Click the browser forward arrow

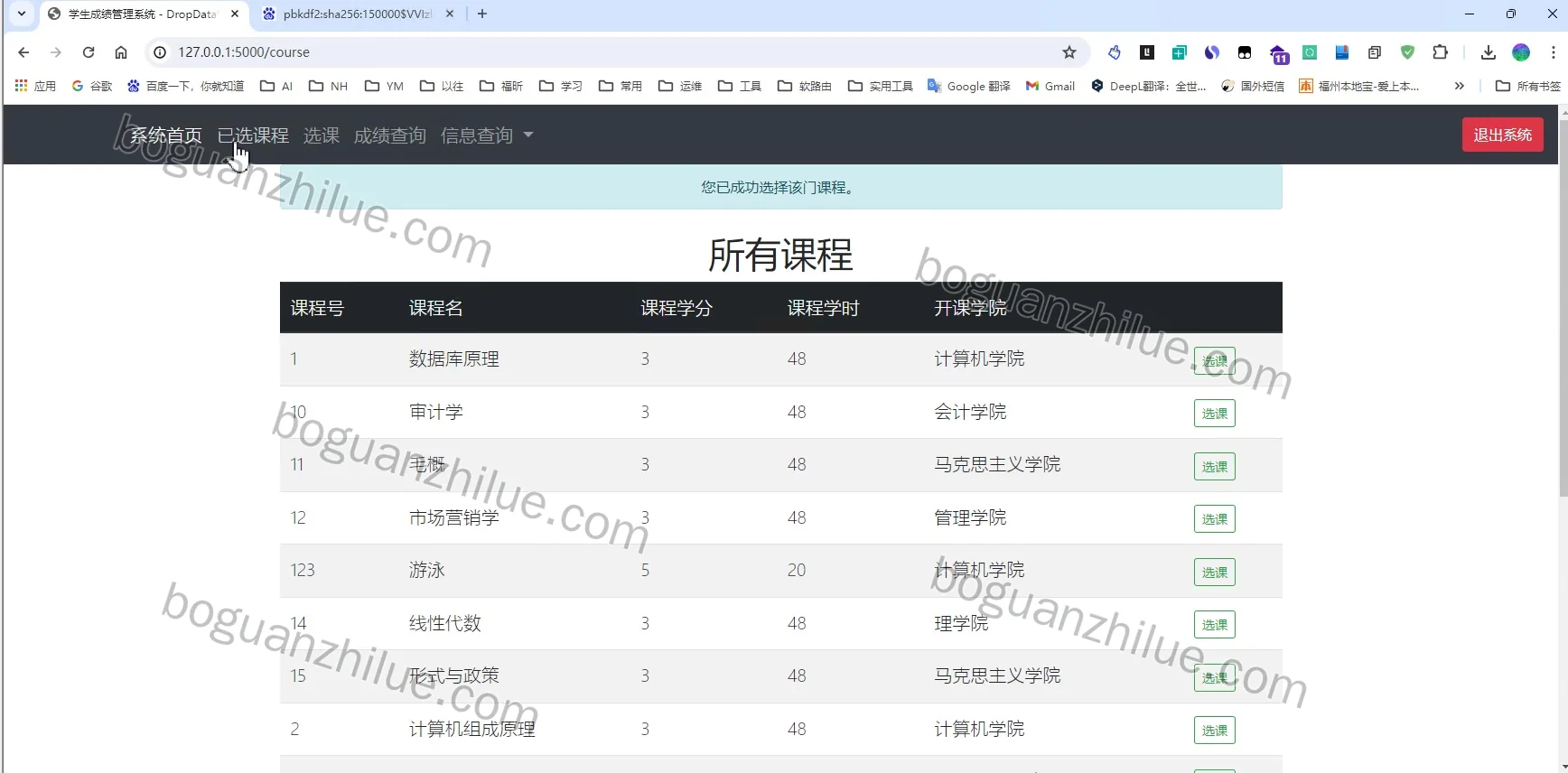tap(56, 52)
